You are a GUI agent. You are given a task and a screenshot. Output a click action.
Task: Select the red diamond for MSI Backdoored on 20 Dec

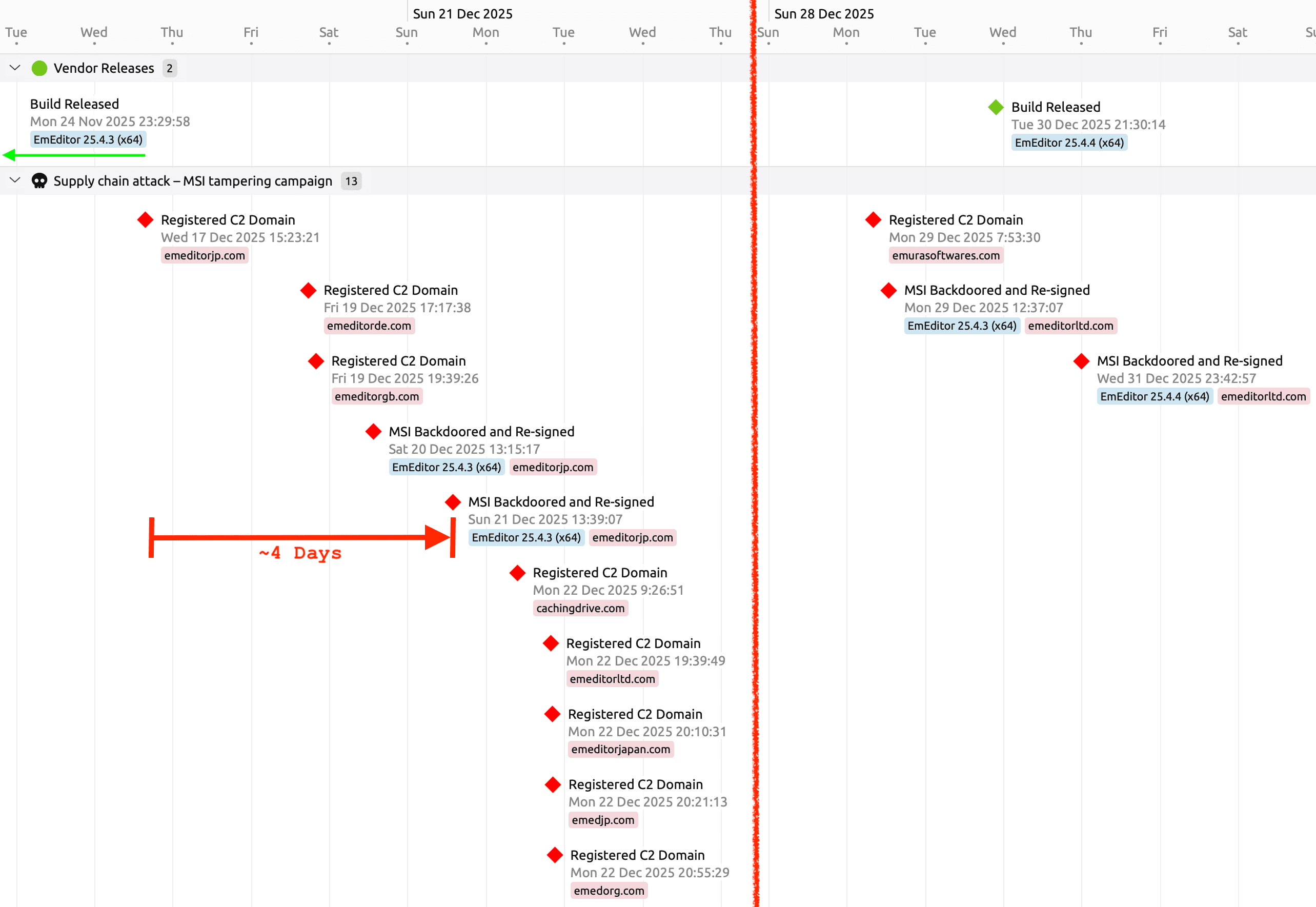(x=373, y=431)
